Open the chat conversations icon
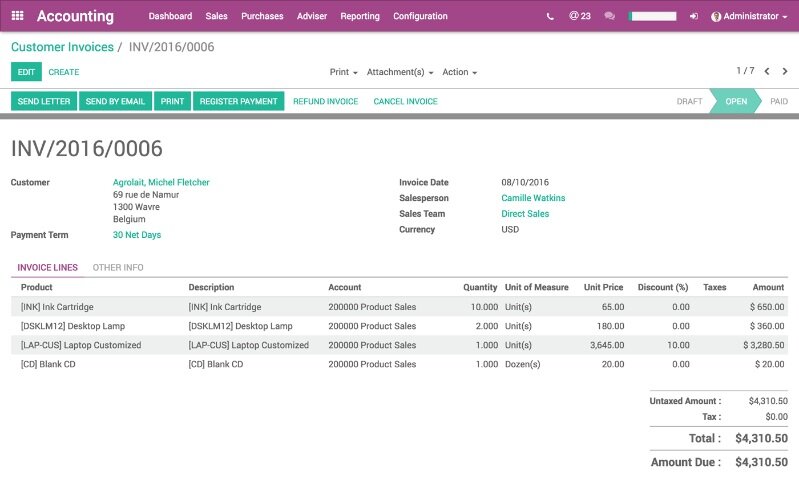 click(609, 17)
